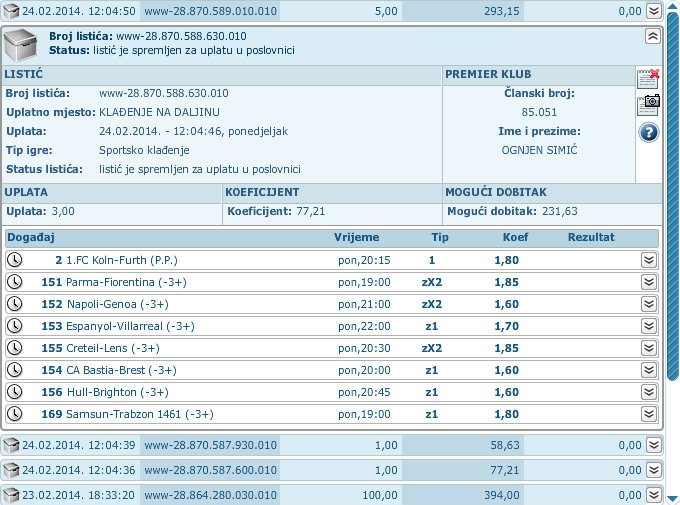This screenshot has width=680, height=505.
Task: Click box icon of ticket dated 12:04:39
Action: click(x=11, y=445)
